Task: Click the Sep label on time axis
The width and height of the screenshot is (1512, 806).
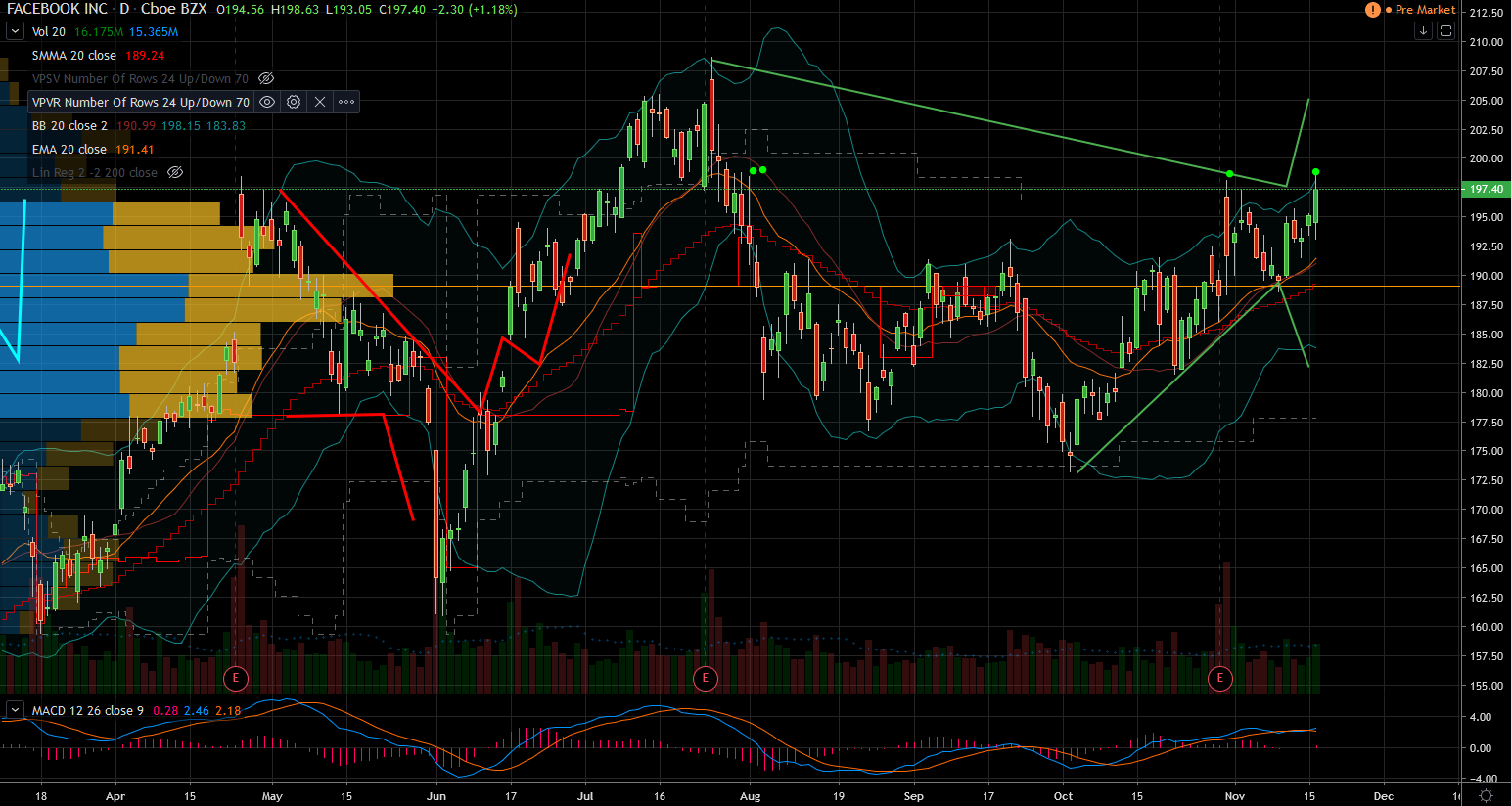Action: coord(913,796)
